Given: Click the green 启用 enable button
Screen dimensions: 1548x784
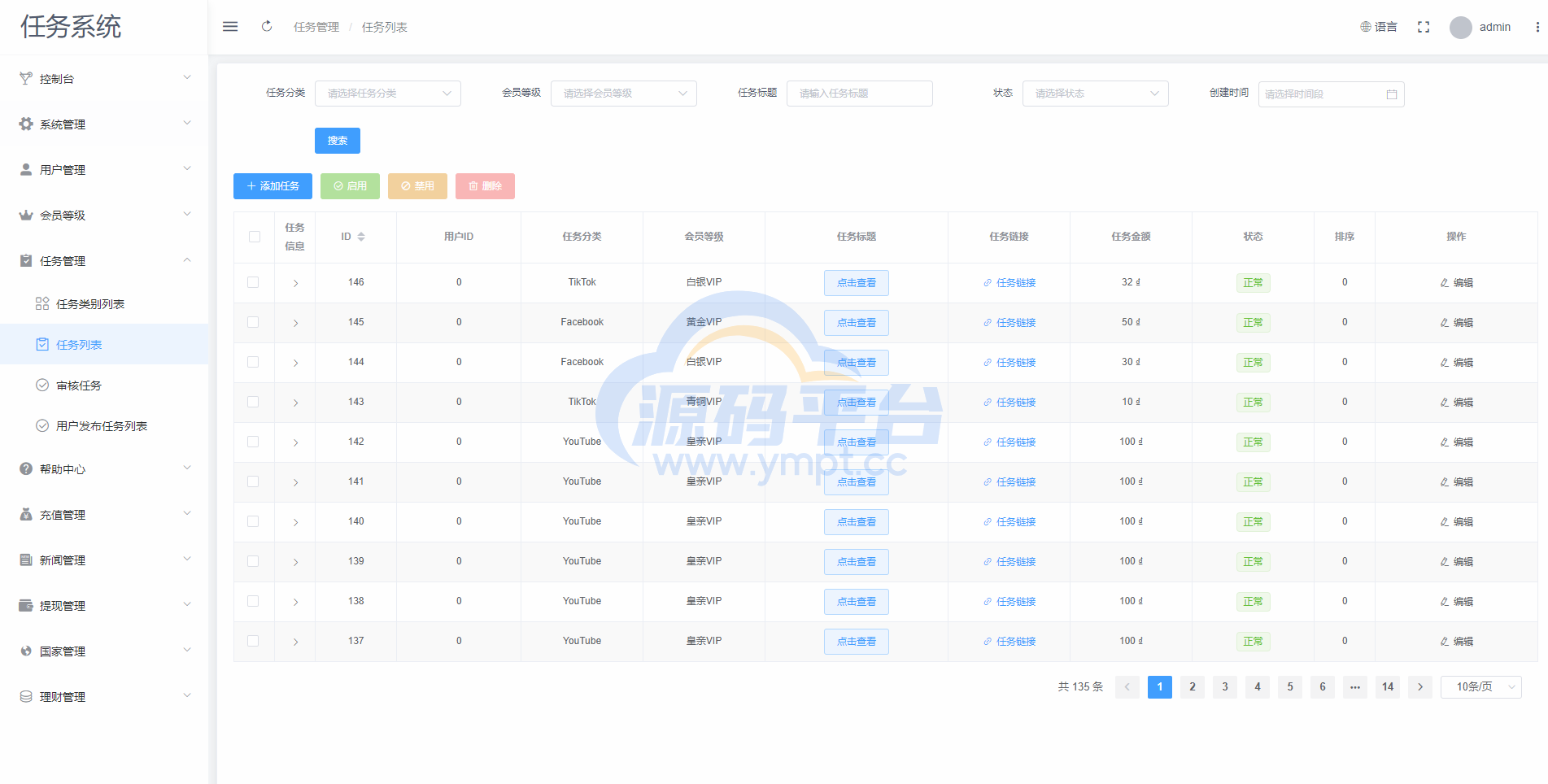Looking at the screenshot, I should point(350,186).
